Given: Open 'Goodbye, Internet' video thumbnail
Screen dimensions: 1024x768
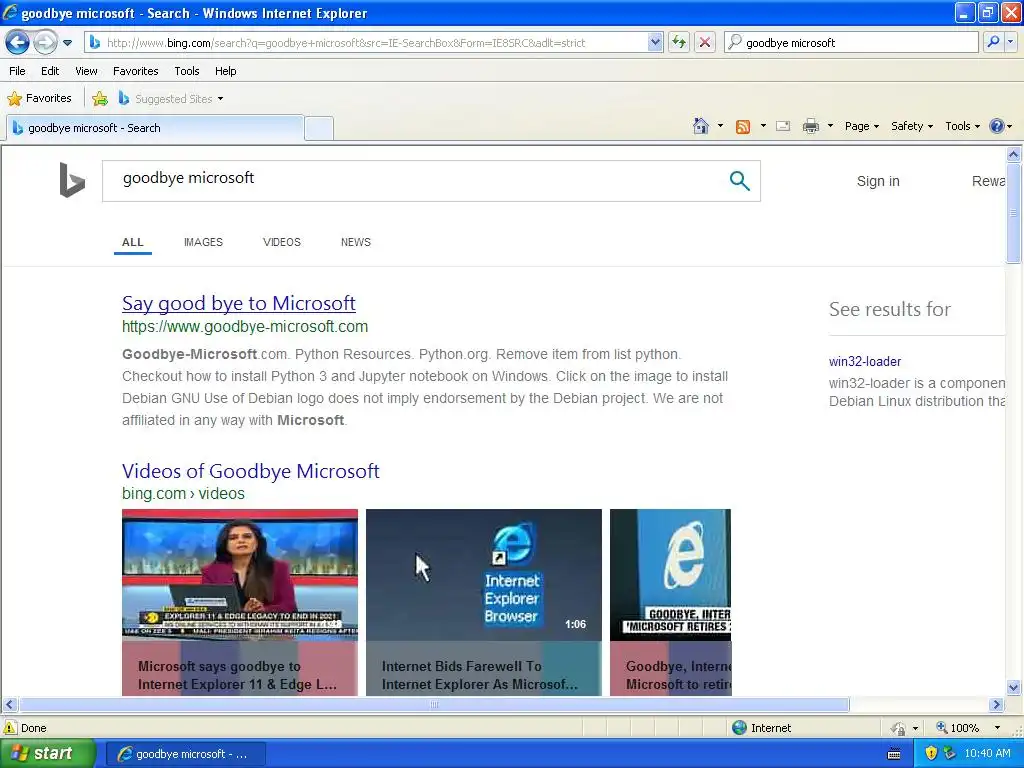Looking at the screenshot, I should point(671,575).
